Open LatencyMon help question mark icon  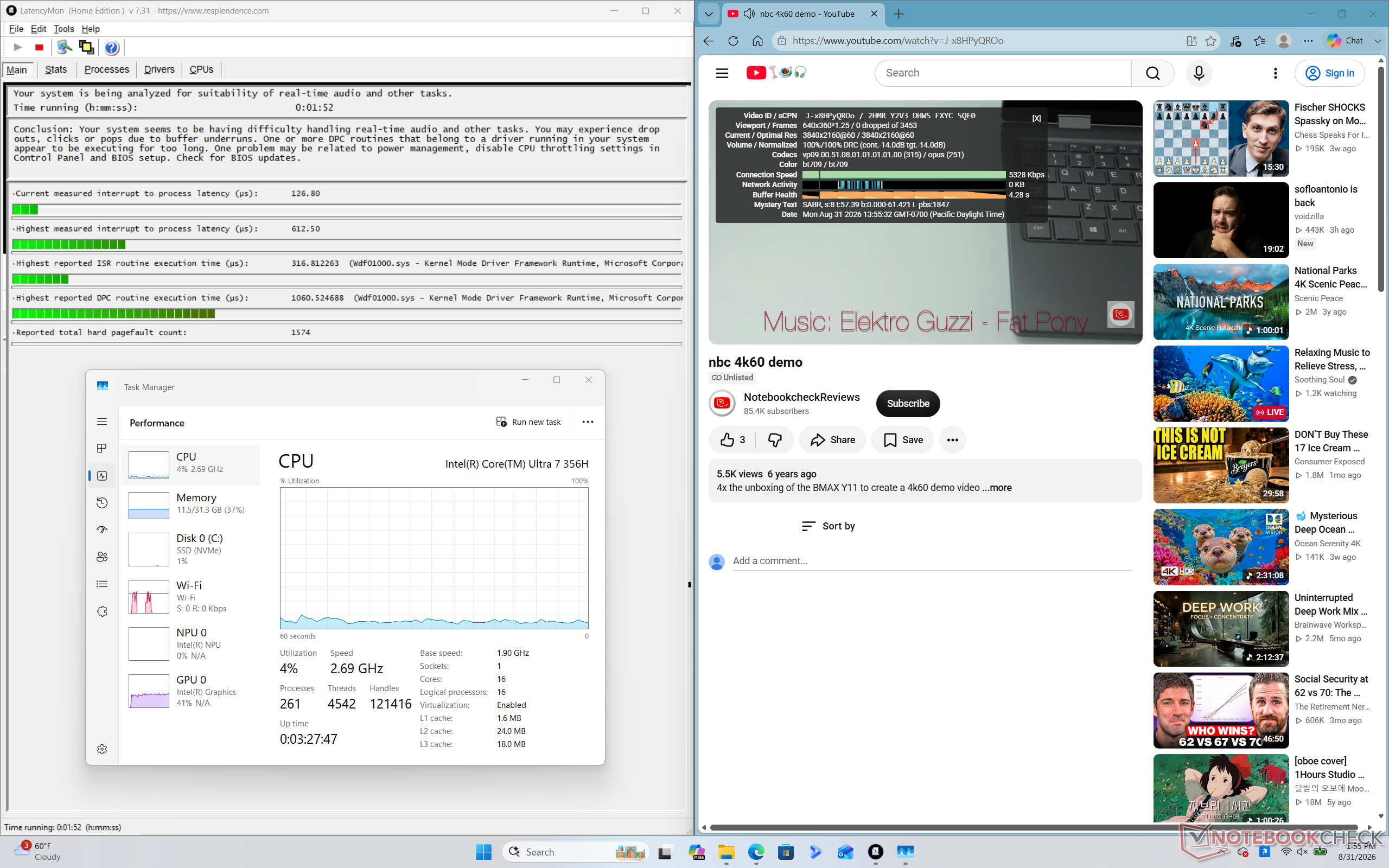pyautogui.click(x=112, y=48)
